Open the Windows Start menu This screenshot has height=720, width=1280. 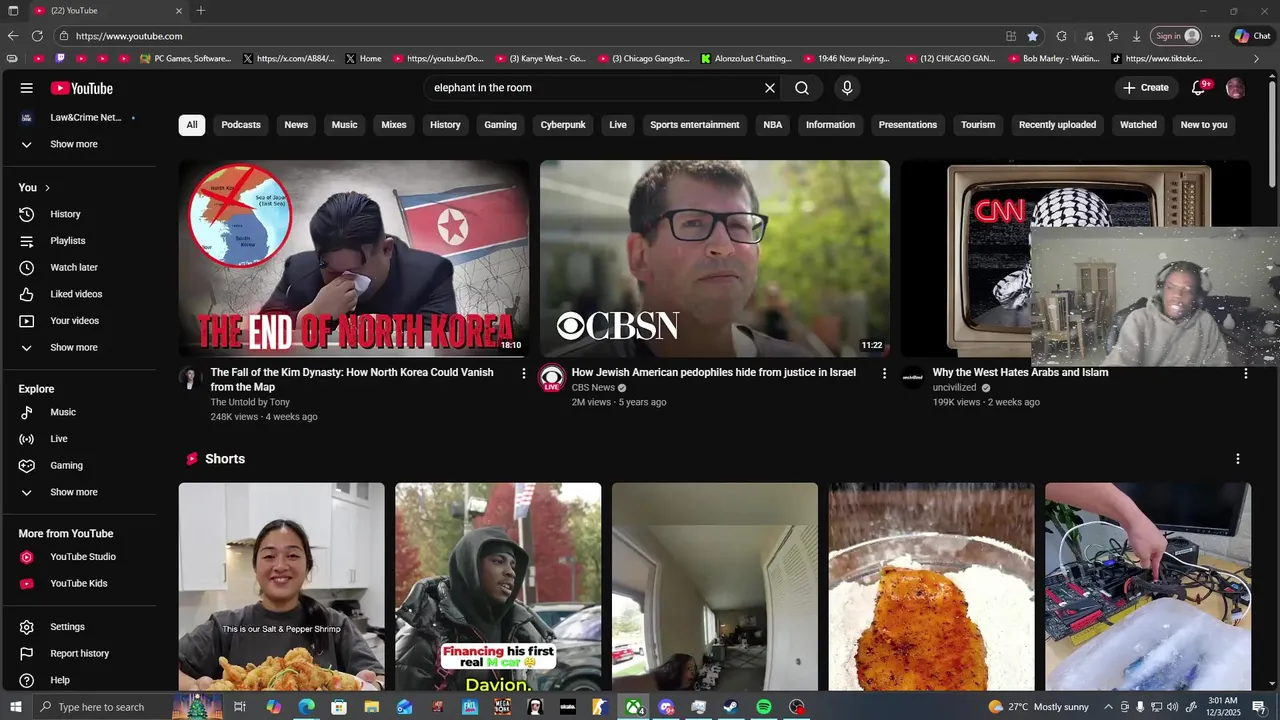click(x=15, y=707)
